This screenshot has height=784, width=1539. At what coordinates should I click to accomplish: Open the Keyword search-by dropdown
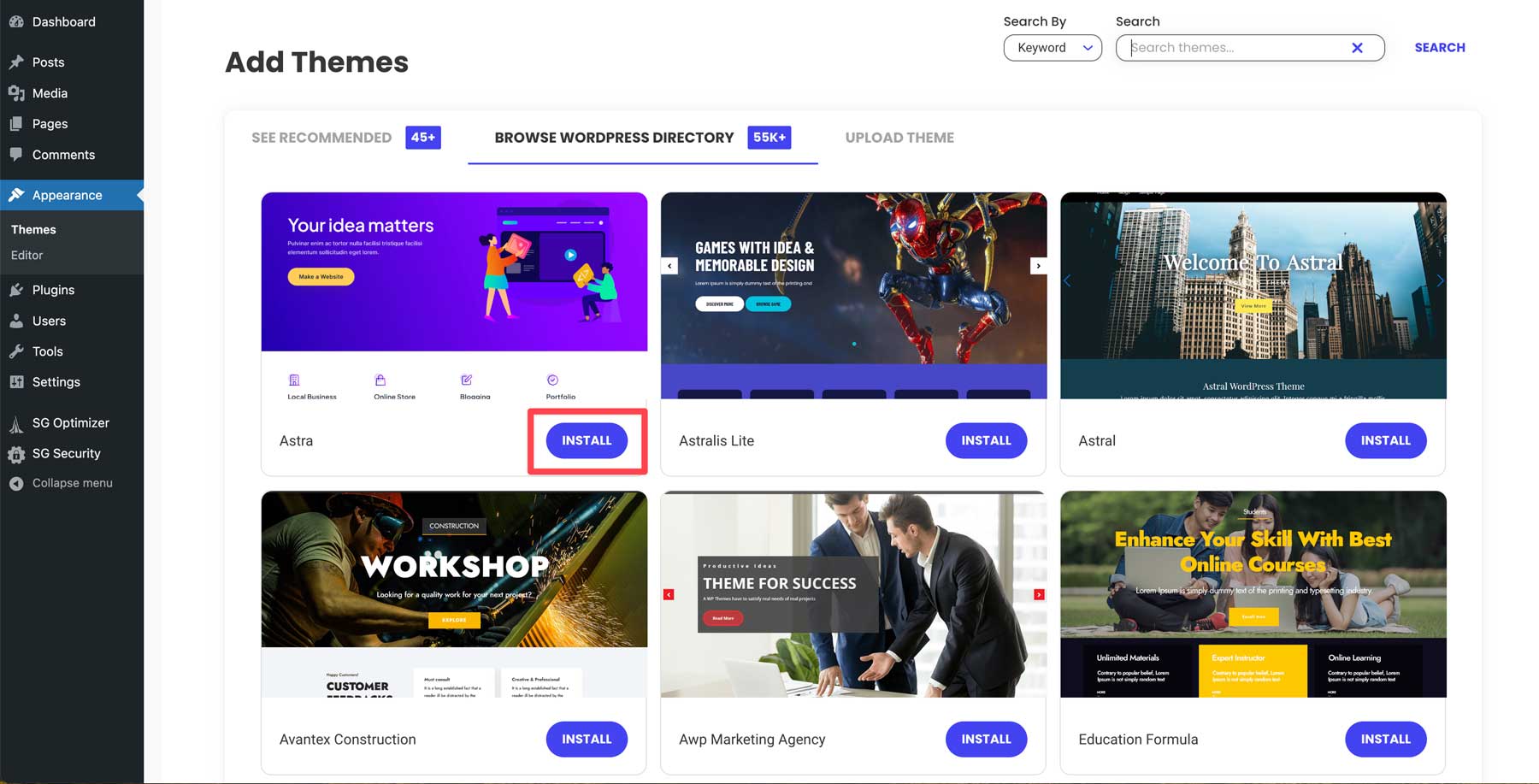click(1053, 47)
